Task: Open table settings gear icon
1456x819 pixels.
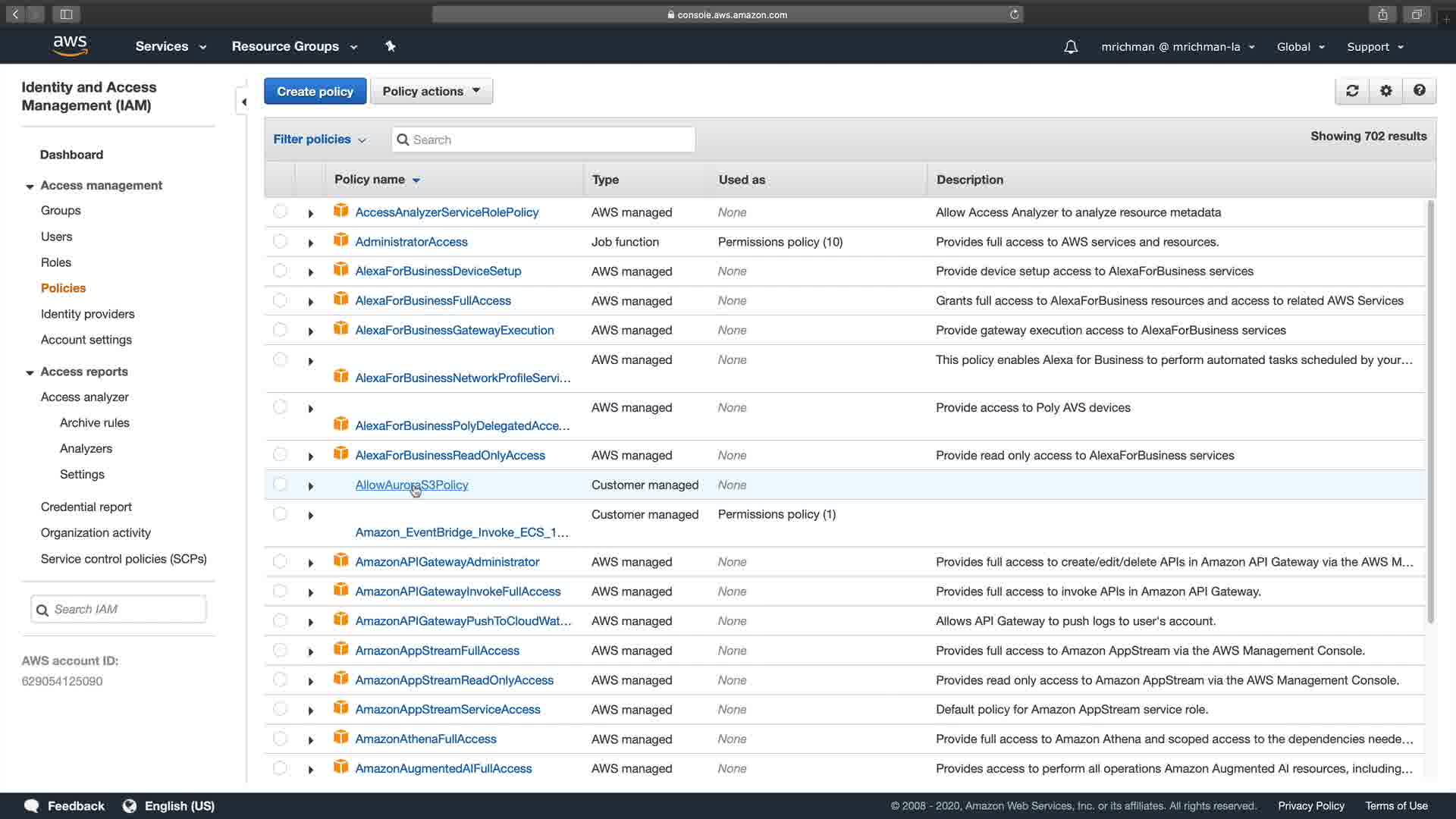Action: (1386, 91)
